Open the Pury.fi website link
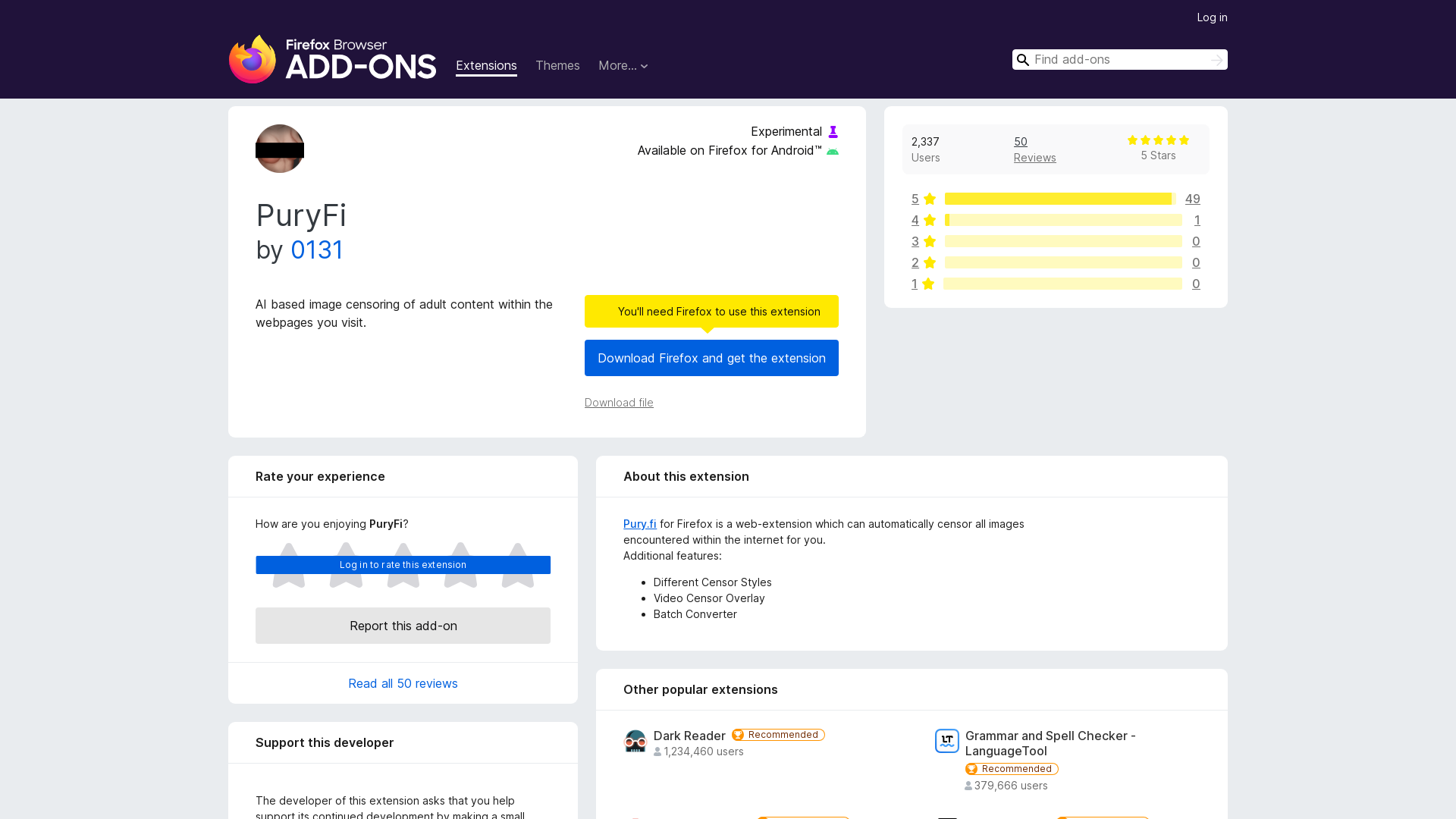The image size is (1456, 819). [x=640, y=524]
